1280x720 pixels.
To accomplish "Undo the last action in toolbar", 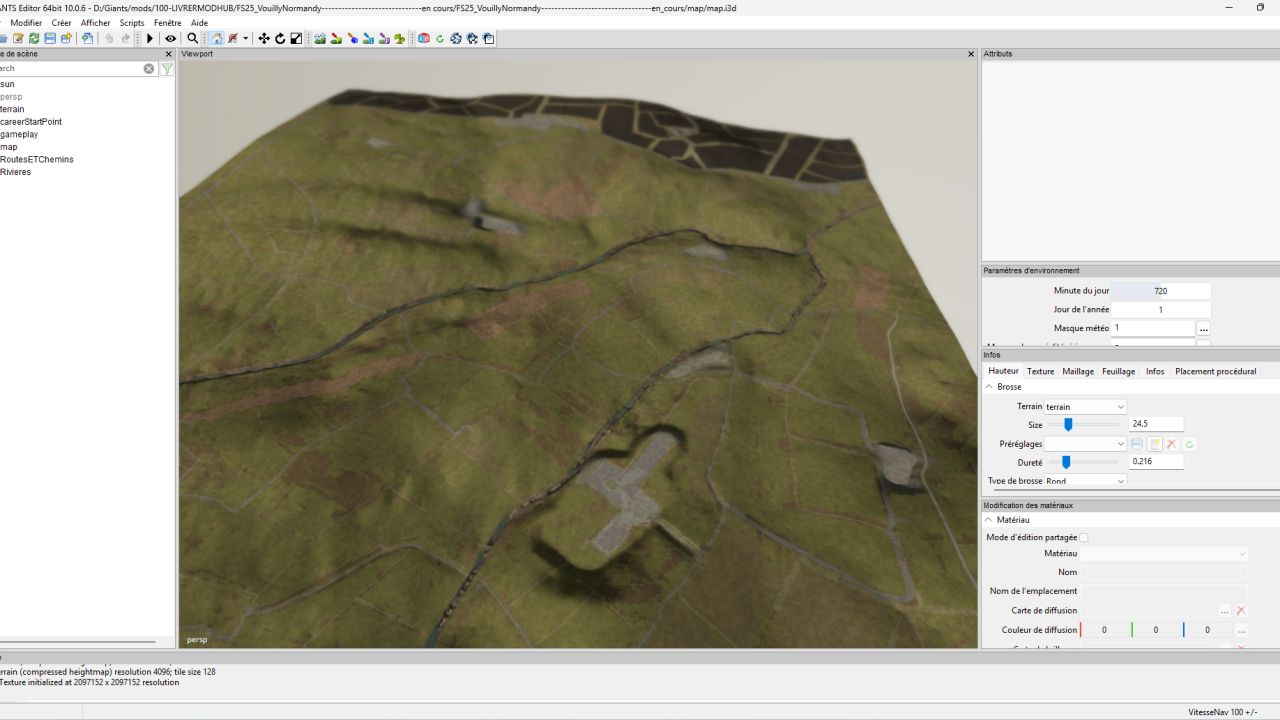I will [x=109, y=38].
